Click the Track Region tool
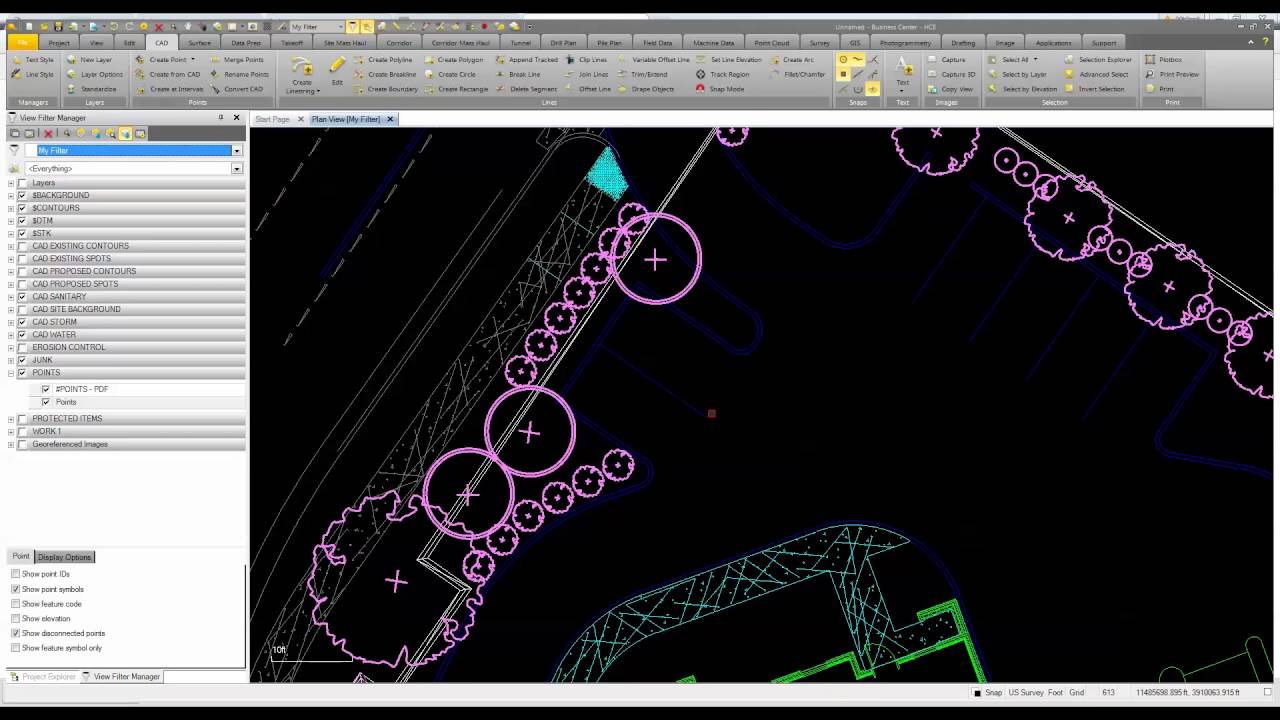Screen dimensions: 1280x720 coord(722,74)
